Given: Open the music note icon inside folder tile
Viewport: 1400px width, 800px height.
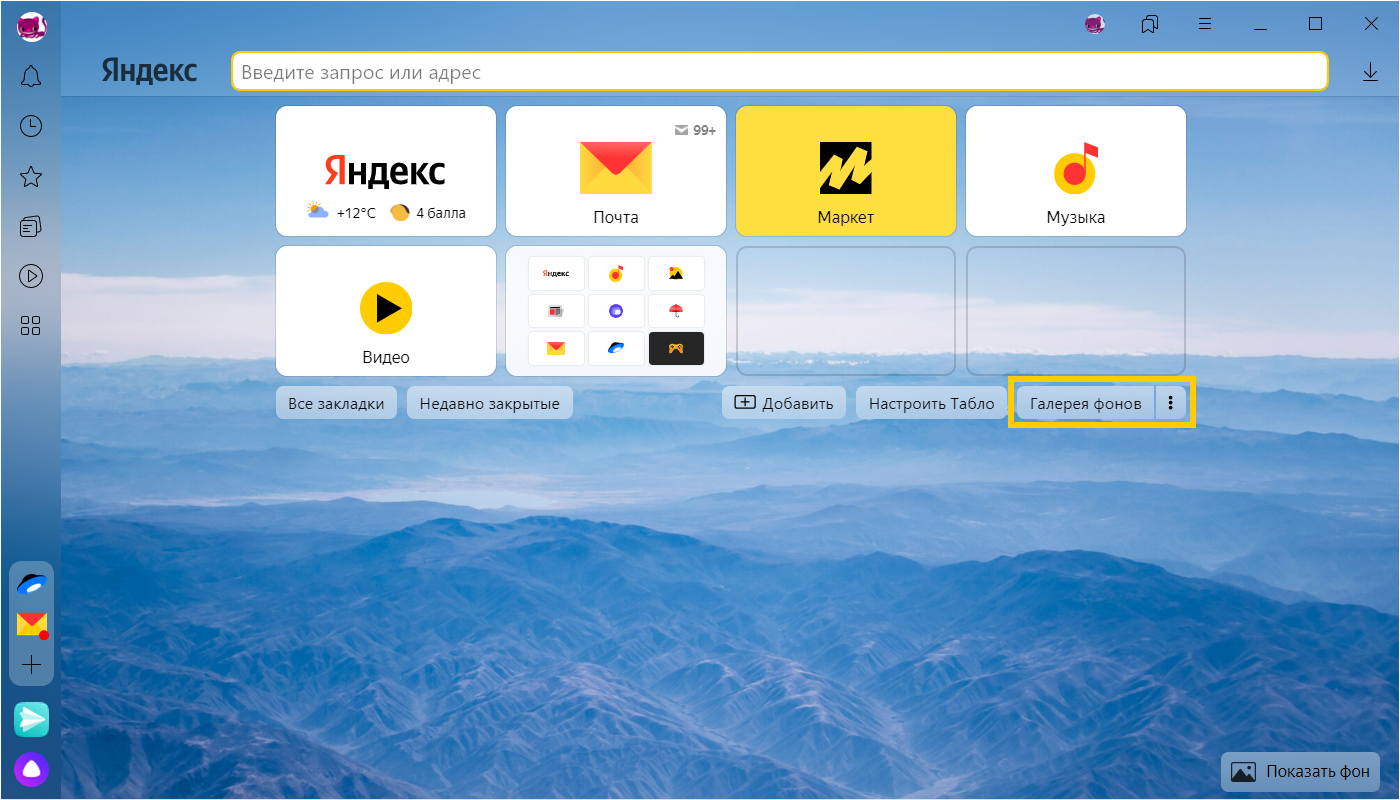Looking at the screenshot, I should [x=616, y=273].
